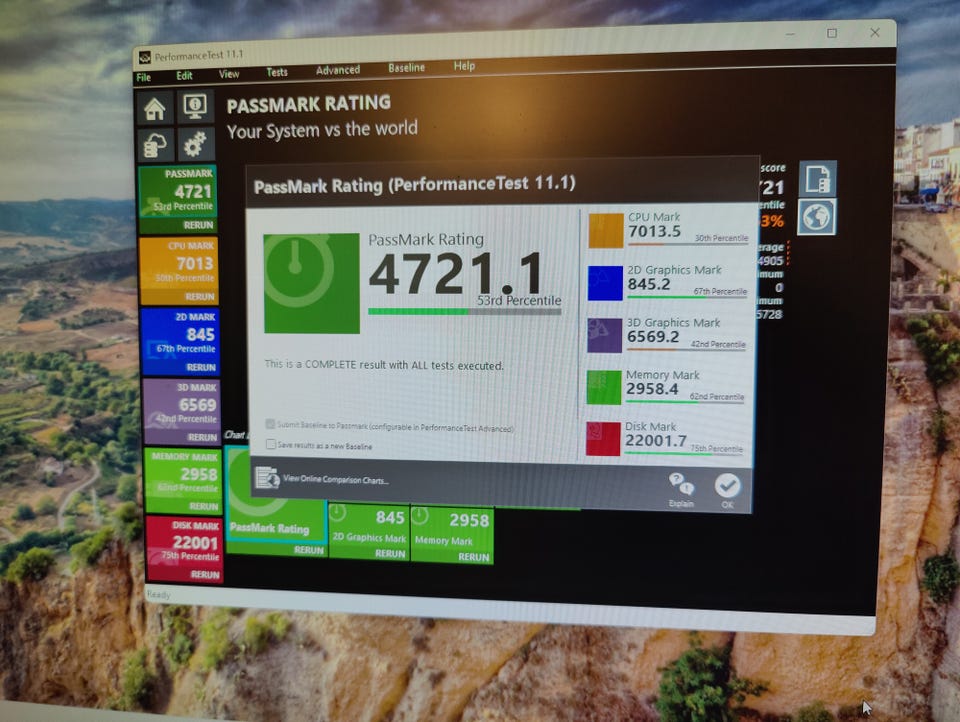The height and width of the screenshot is (722, 960).
Task: Click the purple 3D Graphics Mark icon
Action: (604, 336)
